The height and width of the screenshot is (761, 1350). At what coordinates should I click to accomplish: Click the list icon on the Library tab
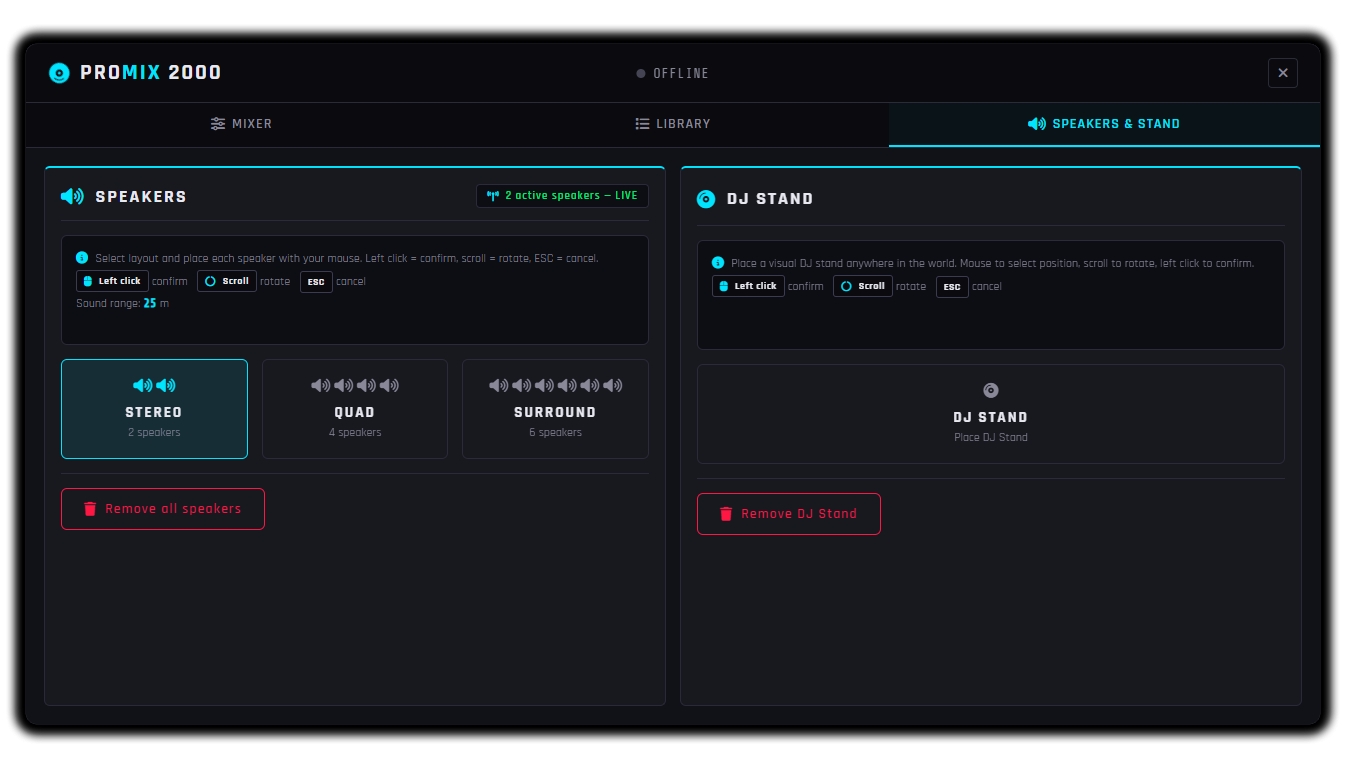click(643, 124)
